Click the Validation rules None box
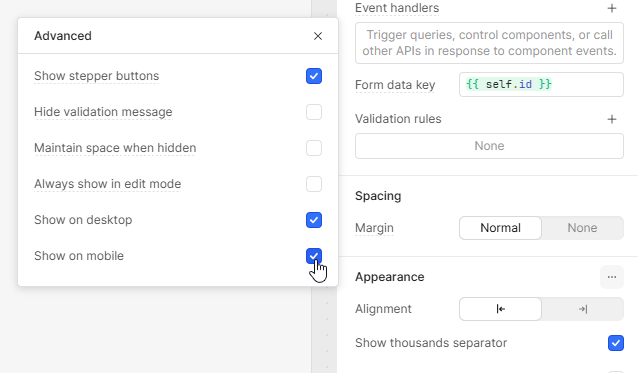This screenshot has height=373, width=638. [489, 146]
